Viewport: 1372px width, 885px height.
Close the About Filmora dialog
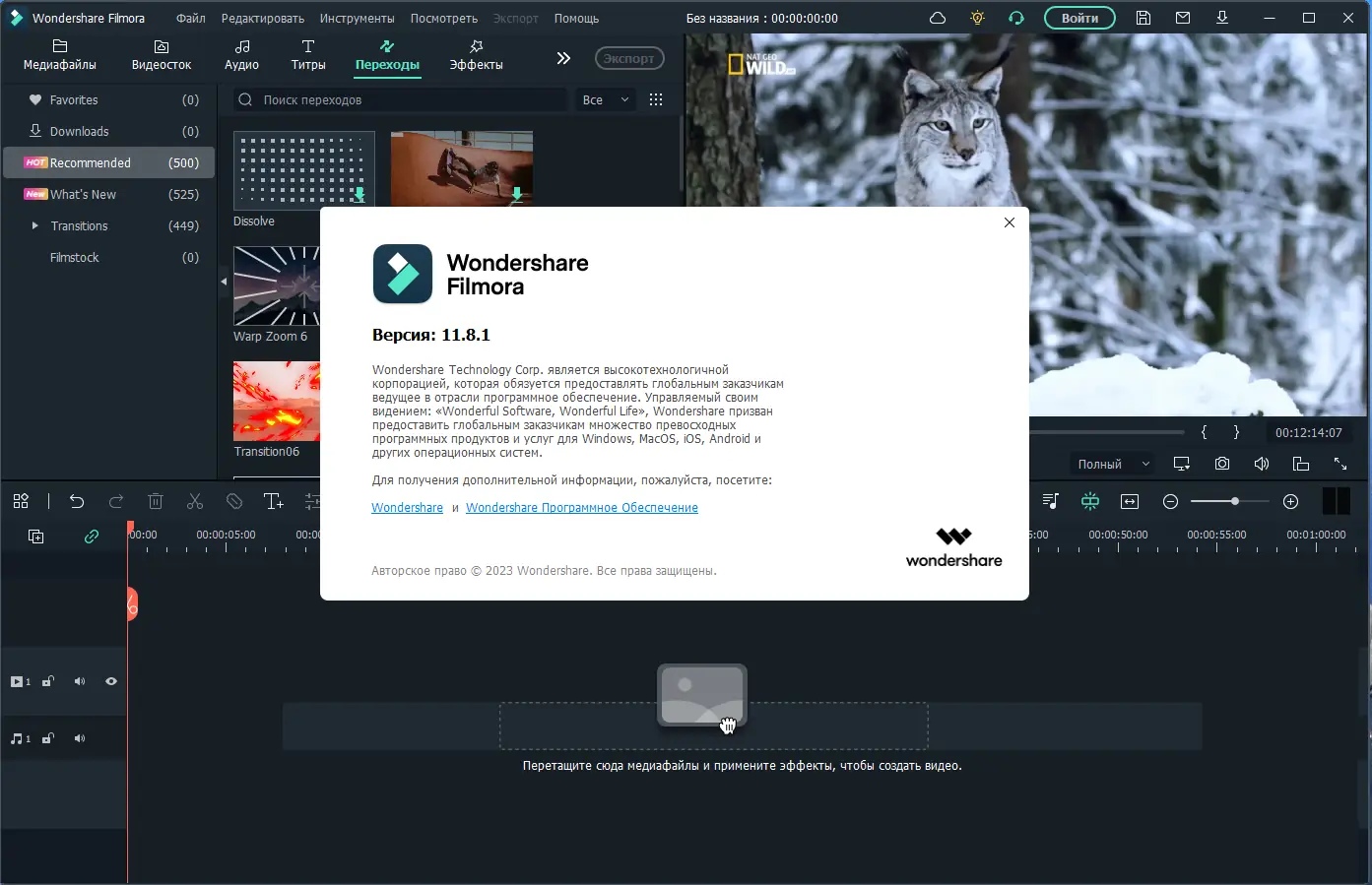(1010, 222)
